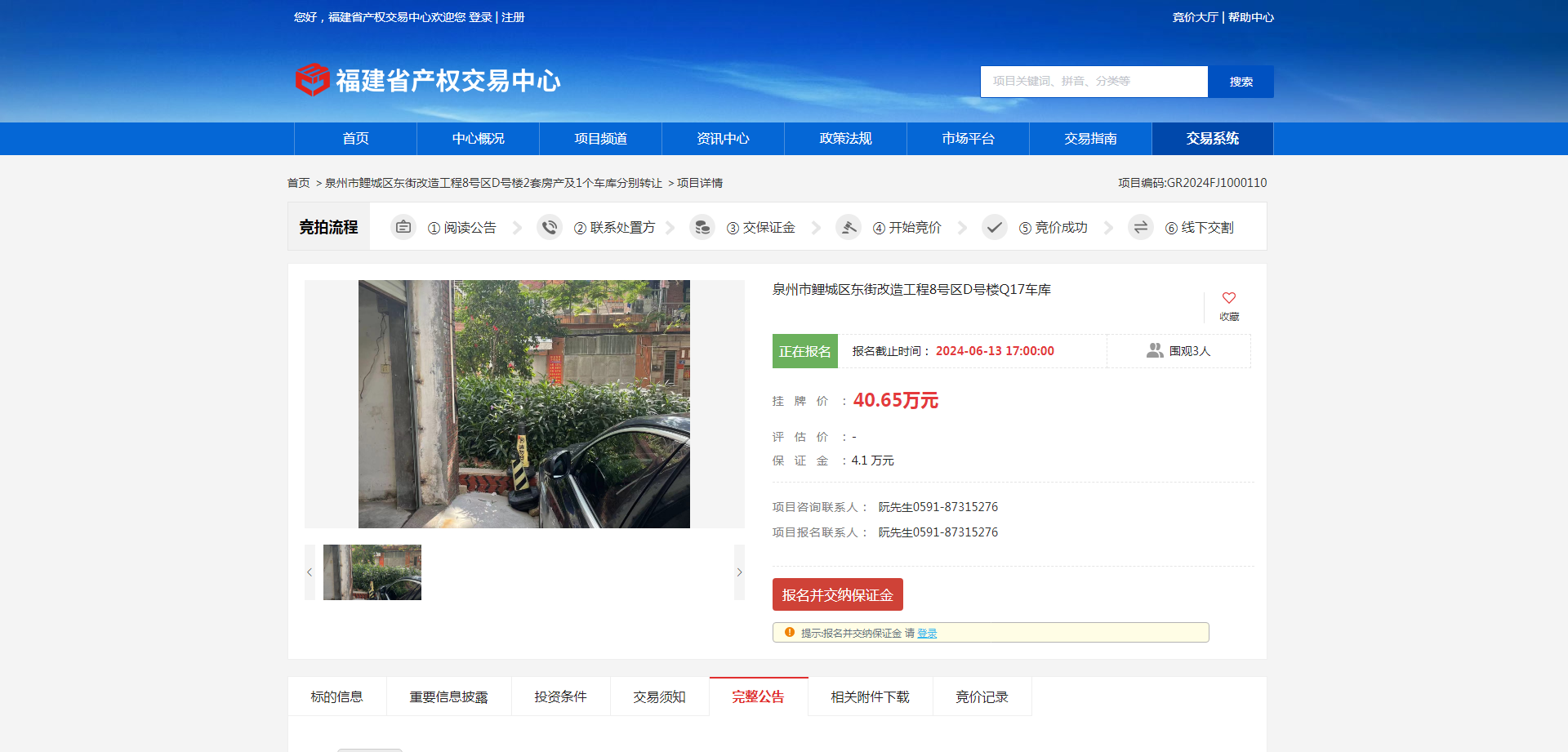Image resolution: width=1568 pixels, height=752 pixels.
Task: Show previous thumbnail with left arrow
Action: (x=310, y=572)
